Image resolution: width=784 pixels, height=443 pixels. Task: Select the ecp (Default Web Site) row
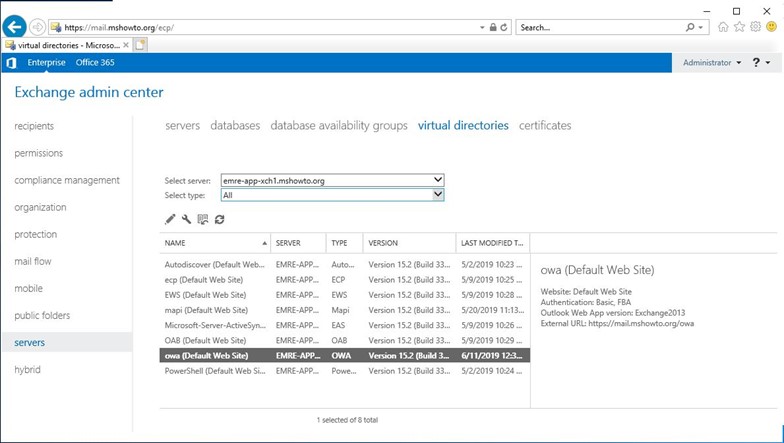344,280
